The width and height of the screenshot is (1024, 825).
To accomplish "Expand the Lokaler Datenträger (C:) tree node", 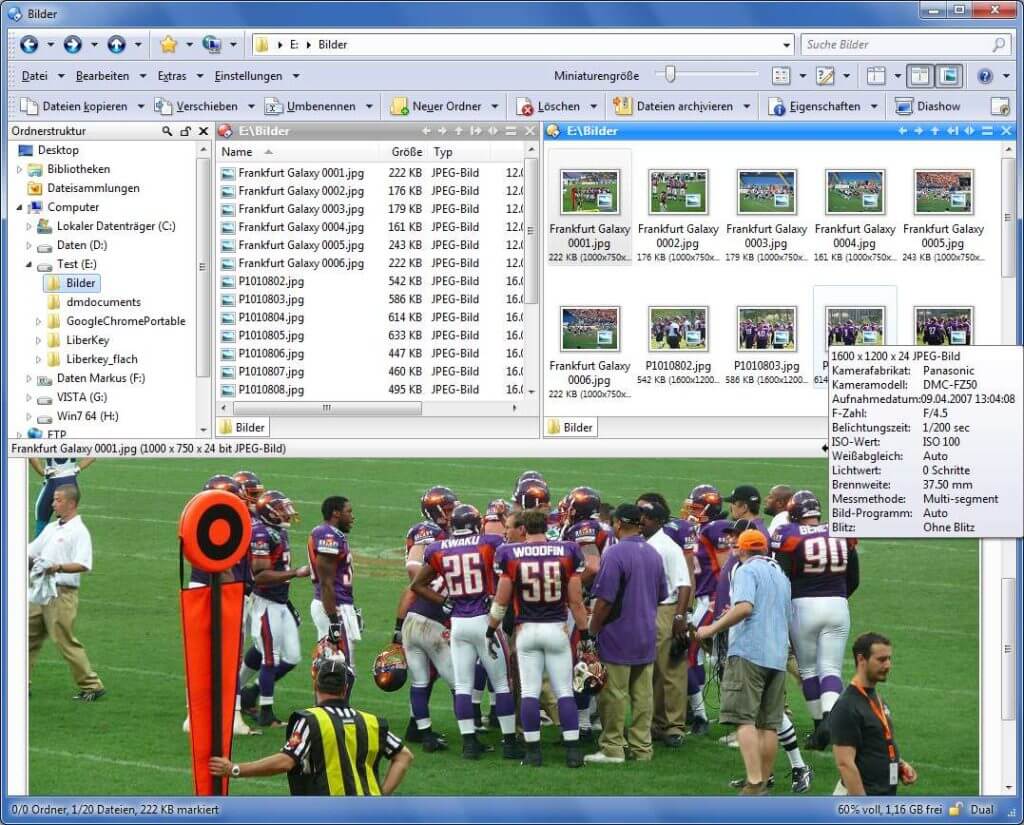I will (x=27, y=226).
